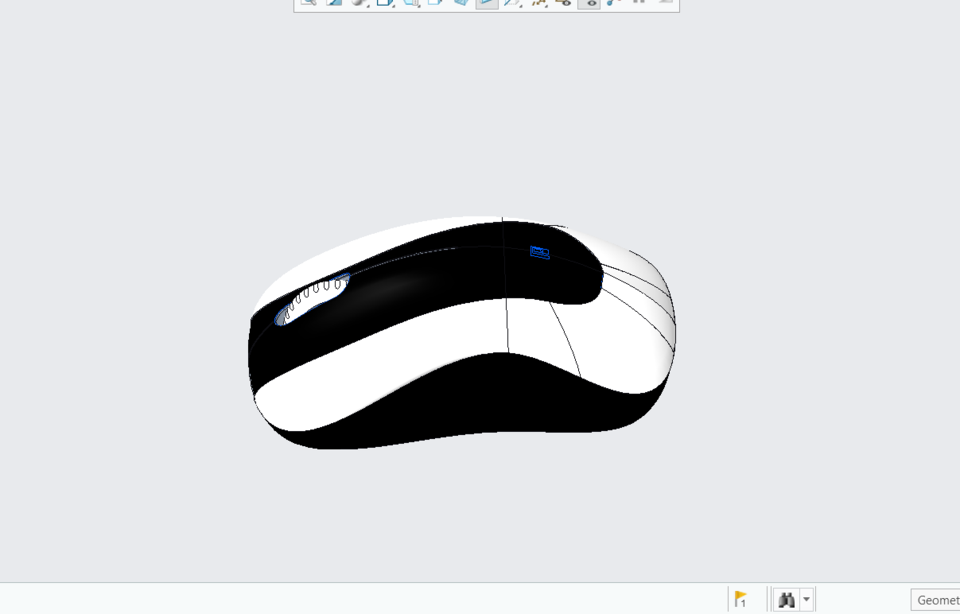Screen dimensions: 960x614
Task: Select the Refit zoom magnifier icon
Action: (x=307, y=3)
